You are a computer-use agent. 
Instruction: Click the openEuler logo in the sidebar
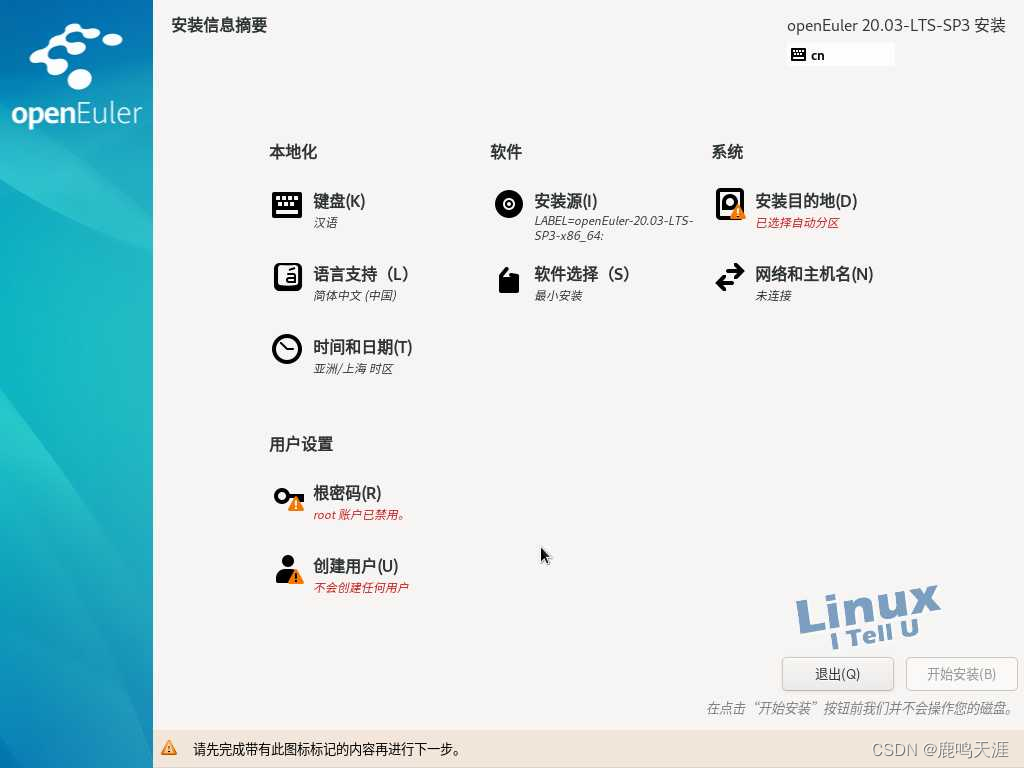pyautogui.click(x=76, y=76)
